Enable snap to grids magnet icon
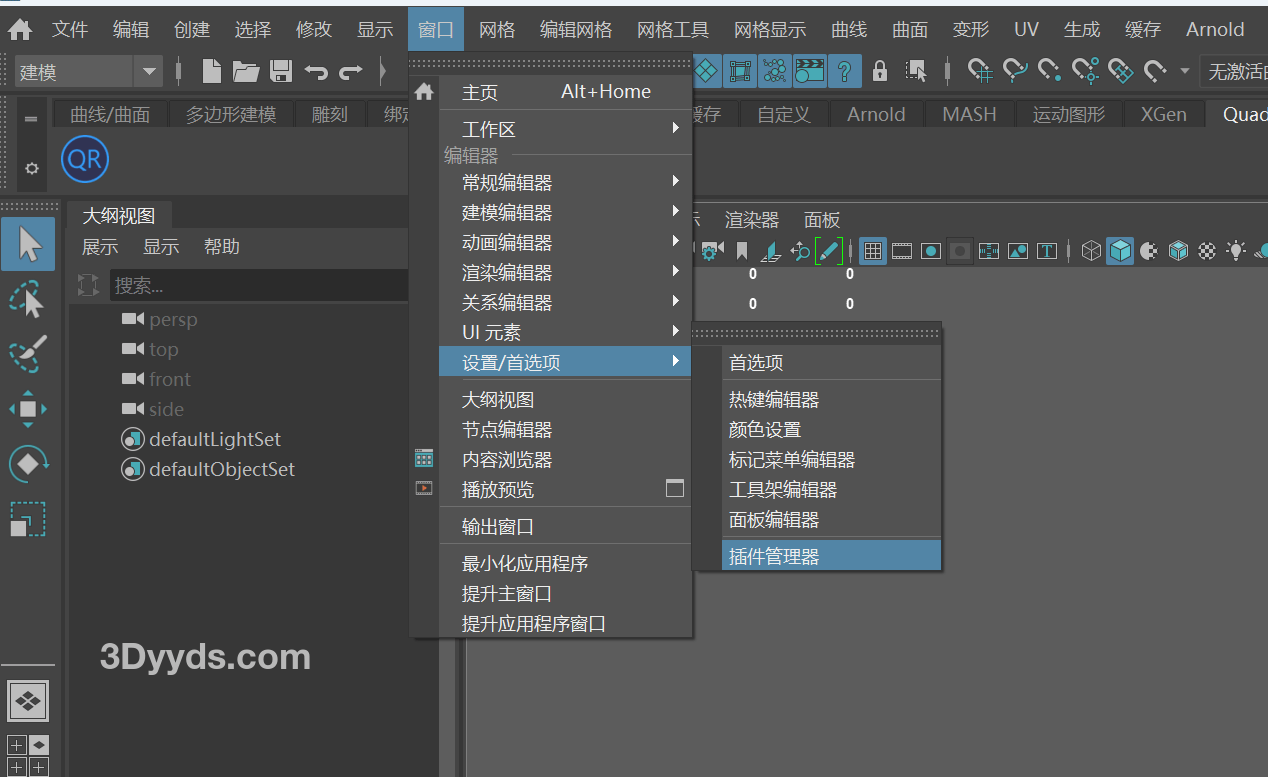 978,71
